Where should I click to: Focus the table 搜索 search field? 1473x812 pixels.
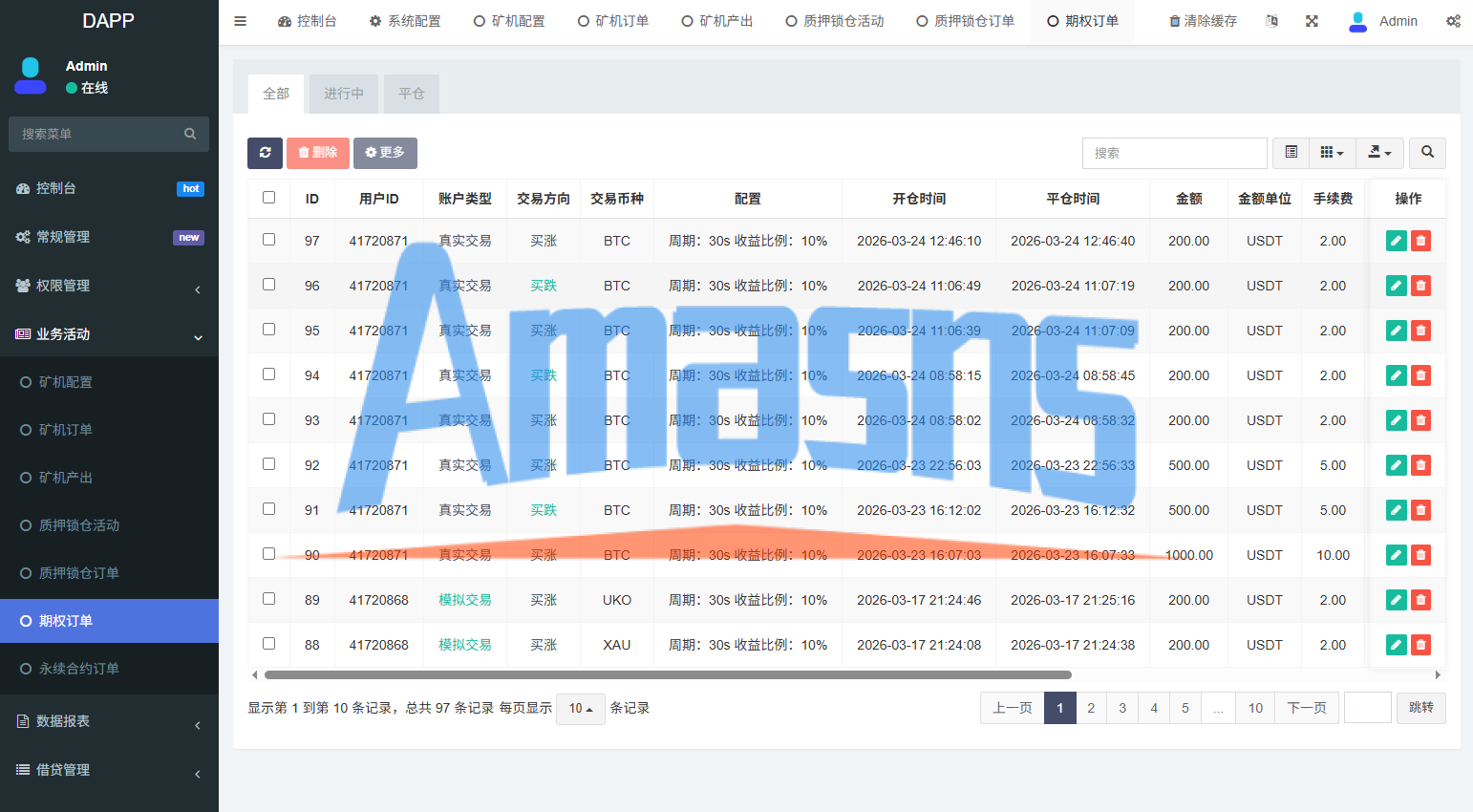pyautogui.click(x=1175, y=153)
